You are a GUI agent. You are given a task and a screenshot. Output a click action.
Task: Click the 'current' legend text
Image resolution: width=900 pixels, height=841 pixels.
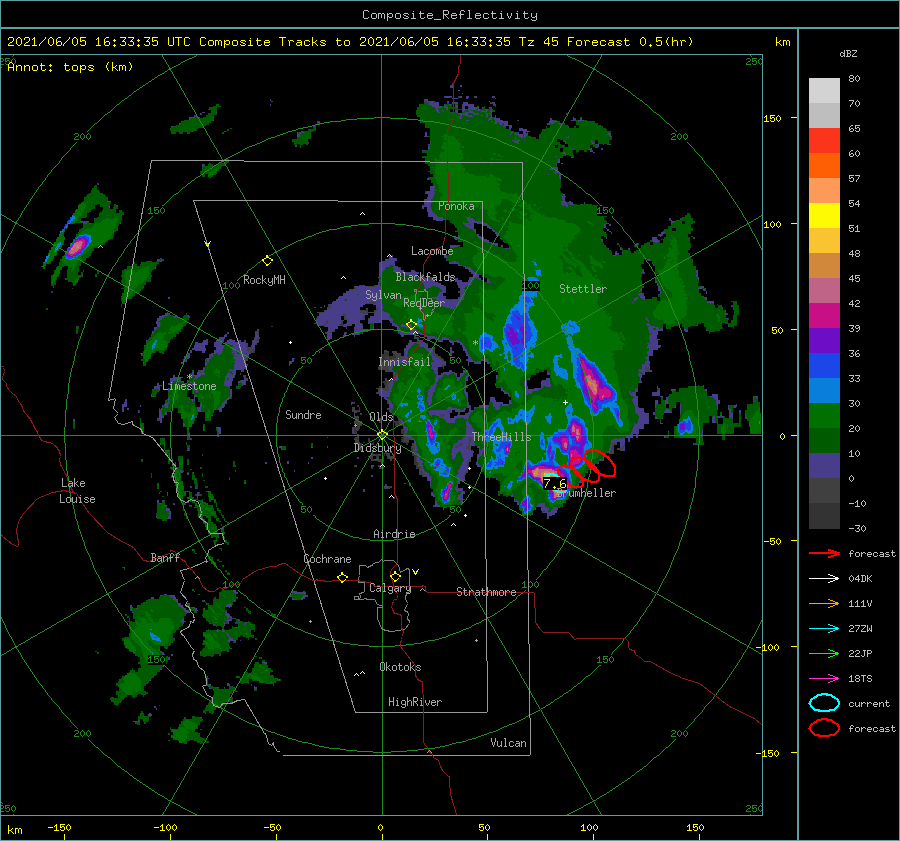point(869,703)
